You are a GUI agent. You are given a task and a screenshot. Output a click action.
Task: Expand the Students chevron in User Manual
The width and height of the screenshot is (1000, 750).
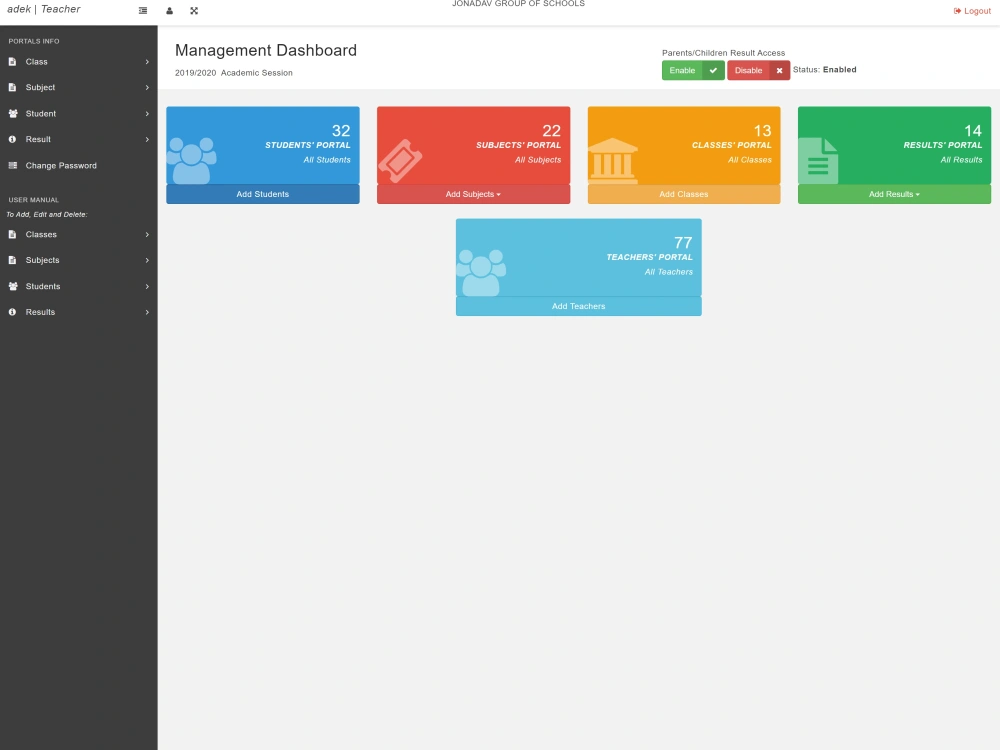click(x=147, y=286)
